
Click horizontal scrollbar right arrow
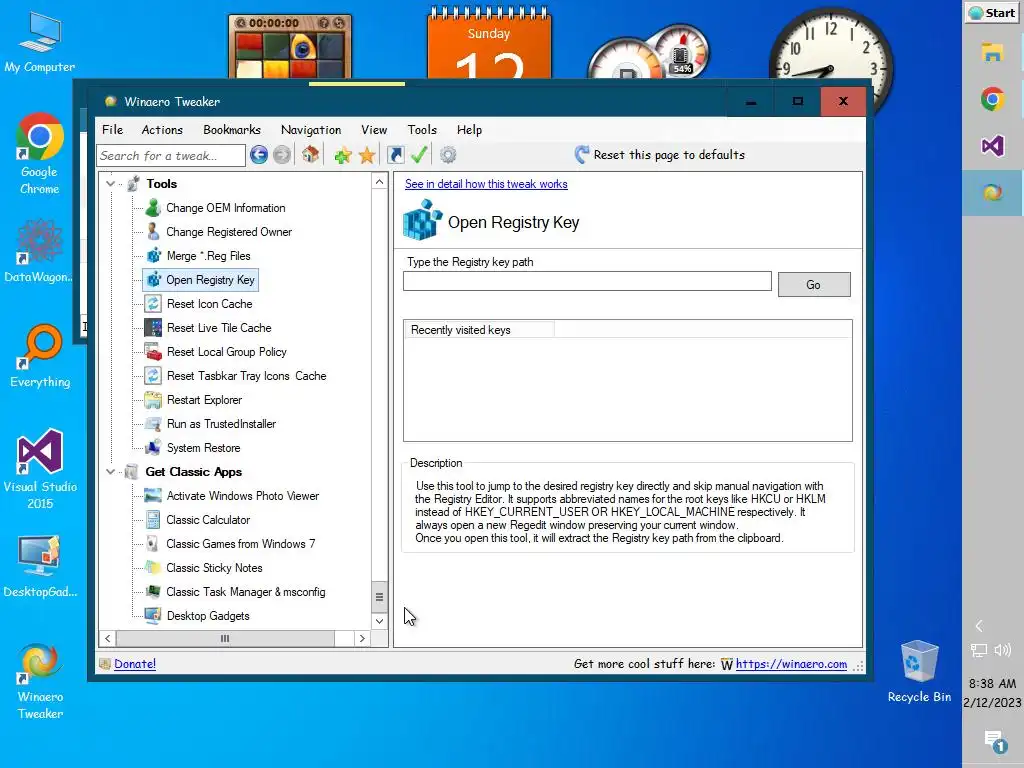pos(362,639)
